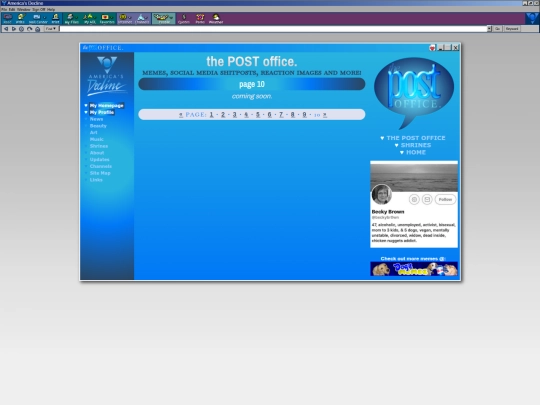Click the Home navigation icon
Viewport: 540px width, 405px height.
[x=38, y=29]
